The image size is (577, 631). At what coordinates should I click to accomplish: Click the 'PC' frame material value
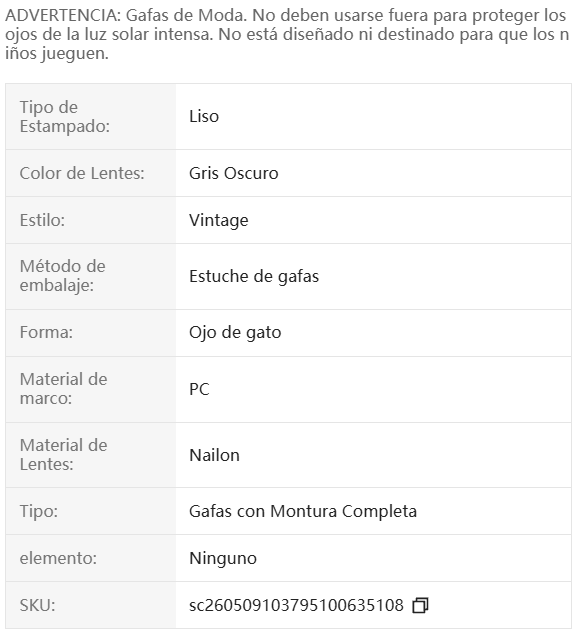click(x=199, y=389)
